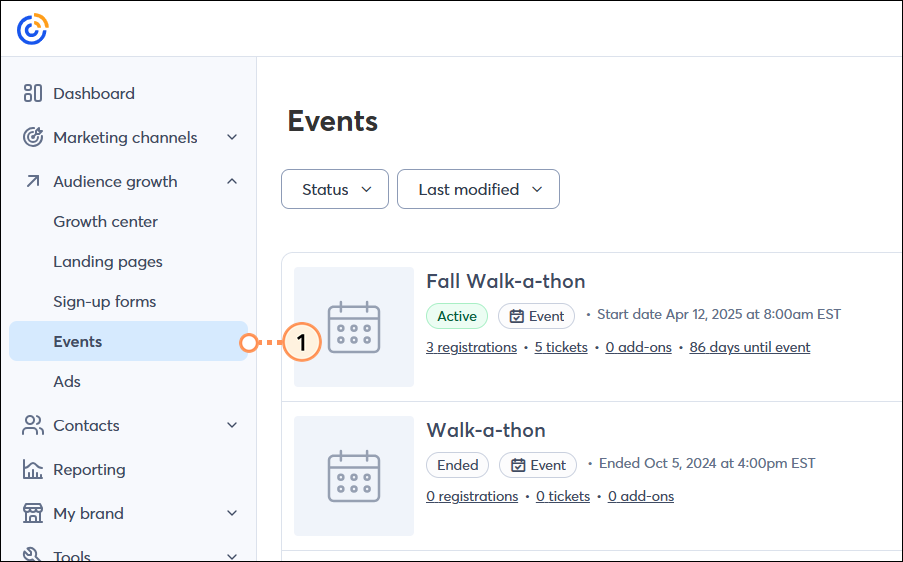Click the Events page heading

(332, 121)
